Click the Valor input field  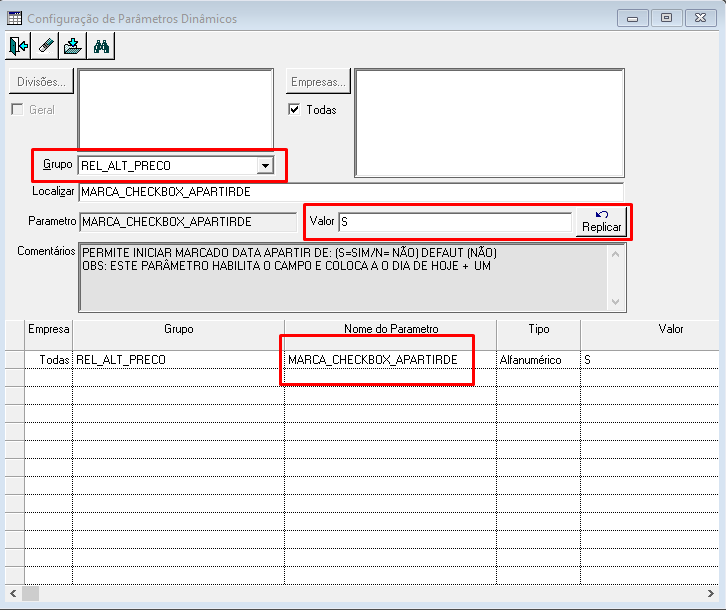coord(455,222)
